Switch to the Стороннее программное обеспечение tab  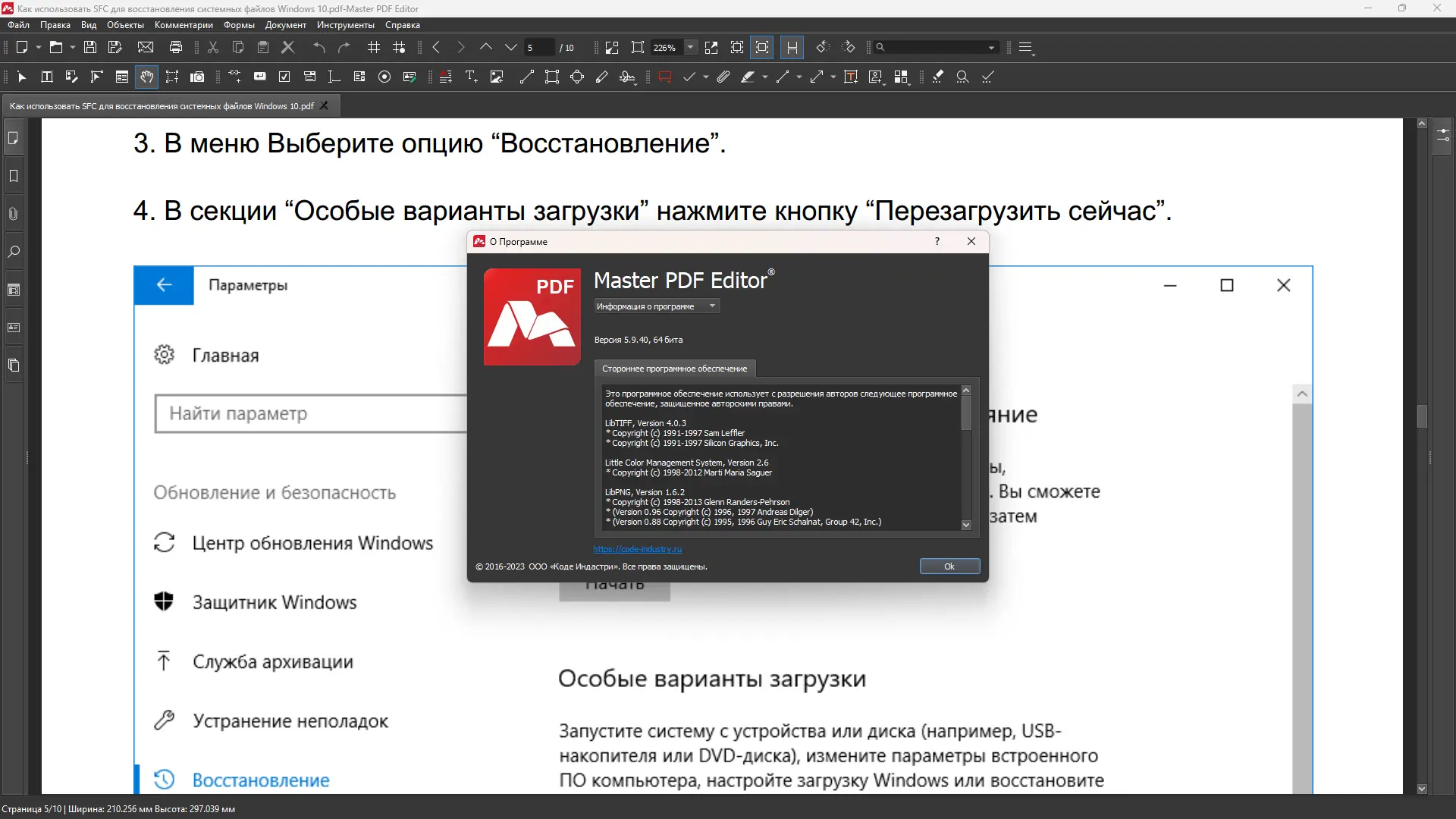tap(675, 369)
